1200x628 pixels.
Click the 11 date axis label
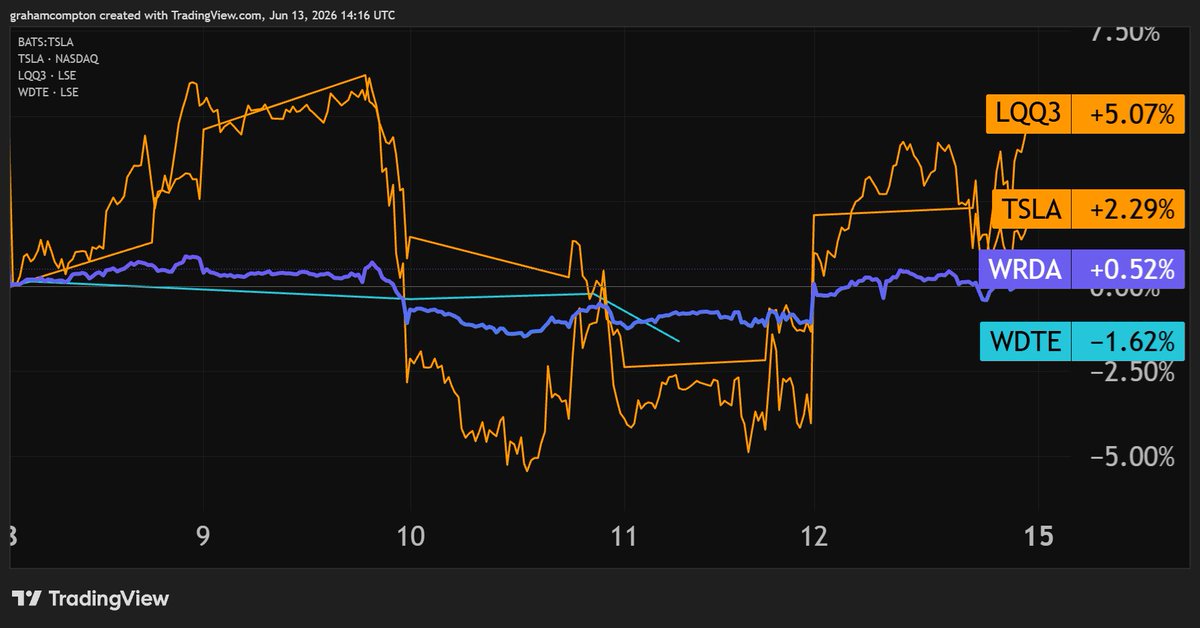point(623,536)
